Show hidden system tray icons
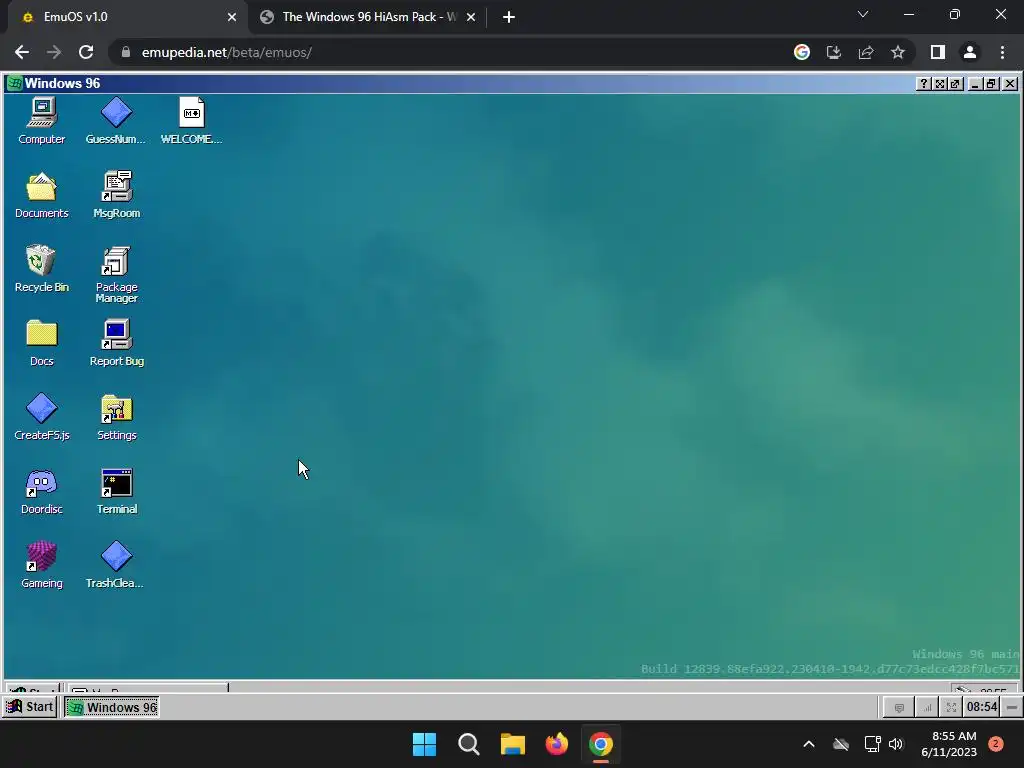1024x768 pixels. pos(808,744)
